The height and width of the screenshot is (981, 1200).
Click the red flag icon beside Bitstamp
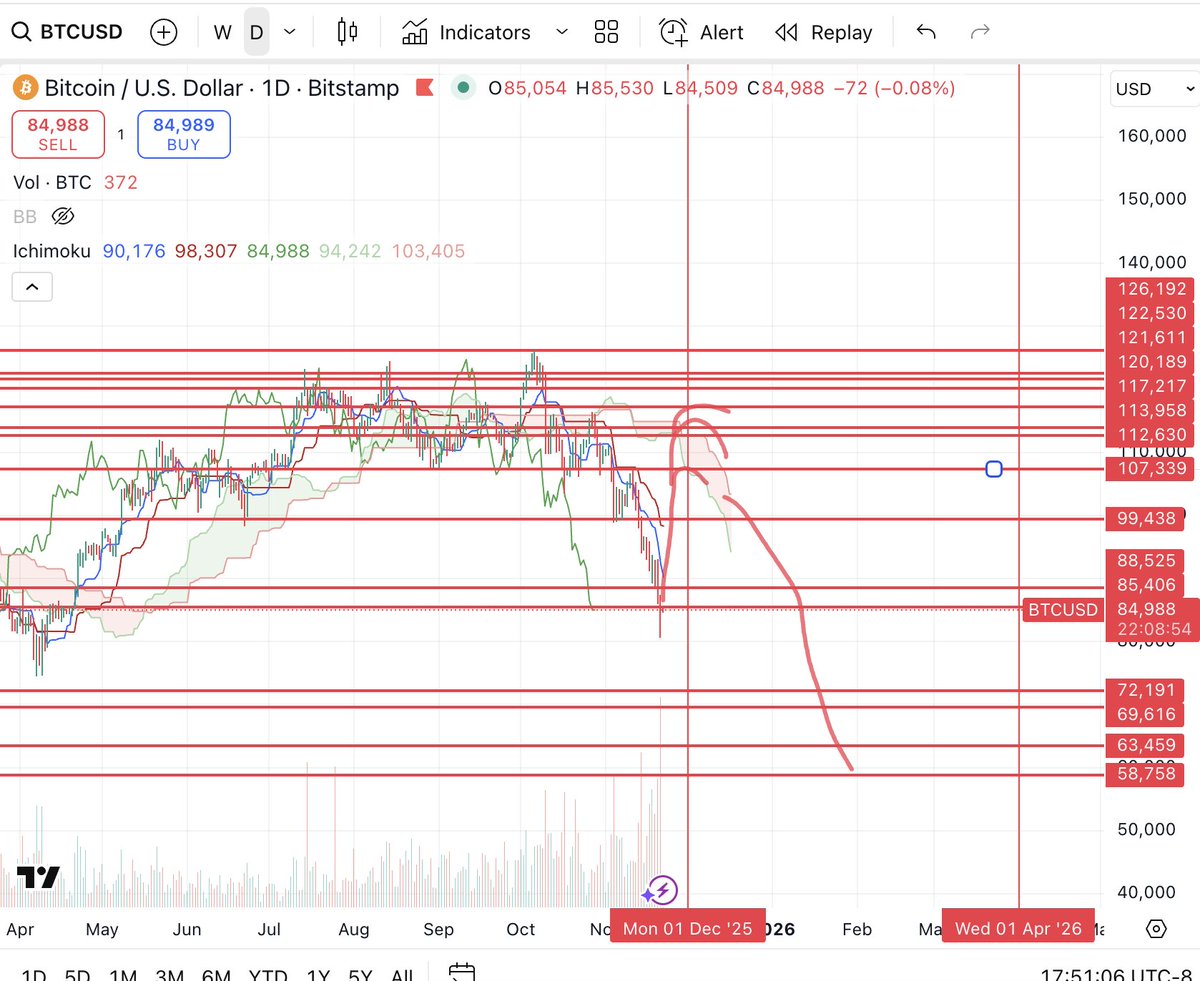[x=424, y=88]
